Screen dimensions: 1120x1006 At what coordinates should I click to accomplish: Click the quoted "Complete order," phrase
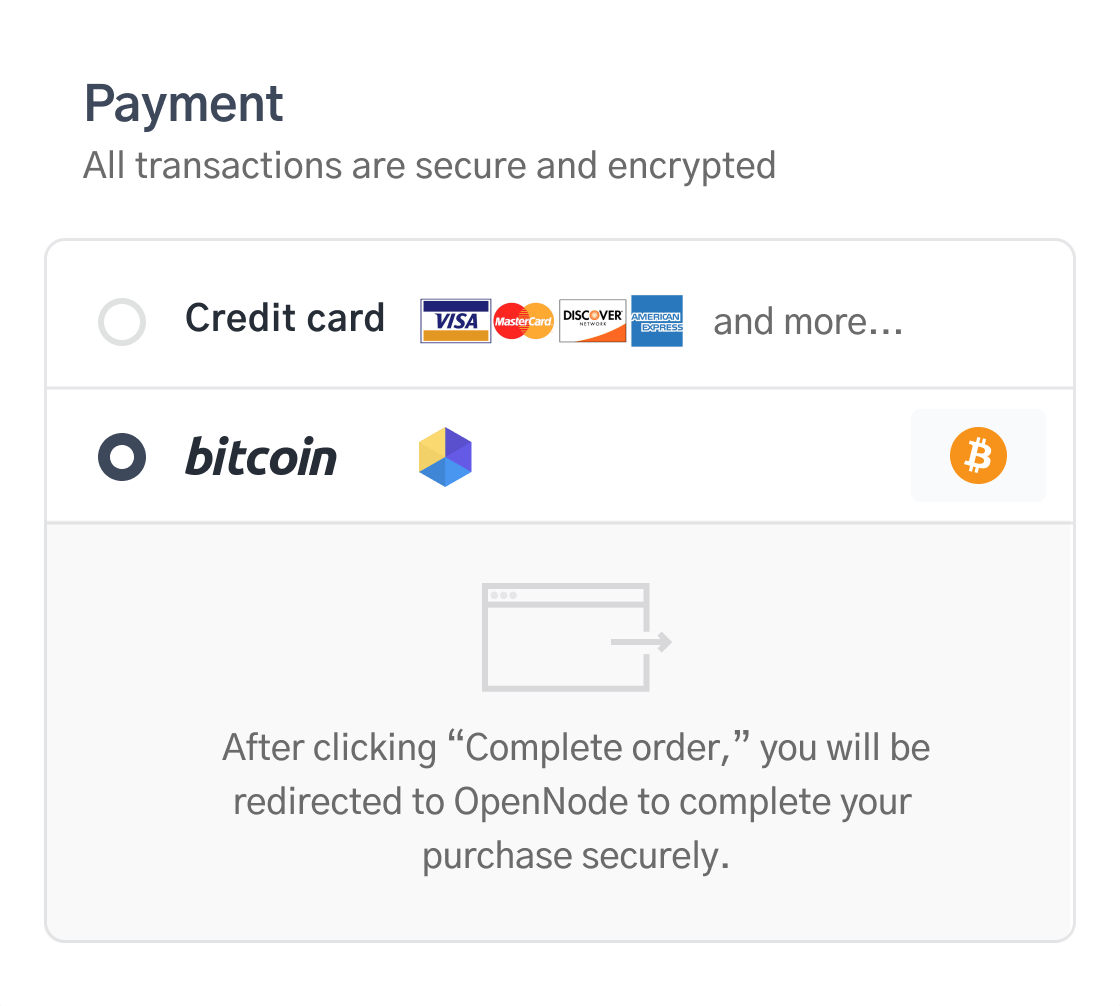point(597,748)
